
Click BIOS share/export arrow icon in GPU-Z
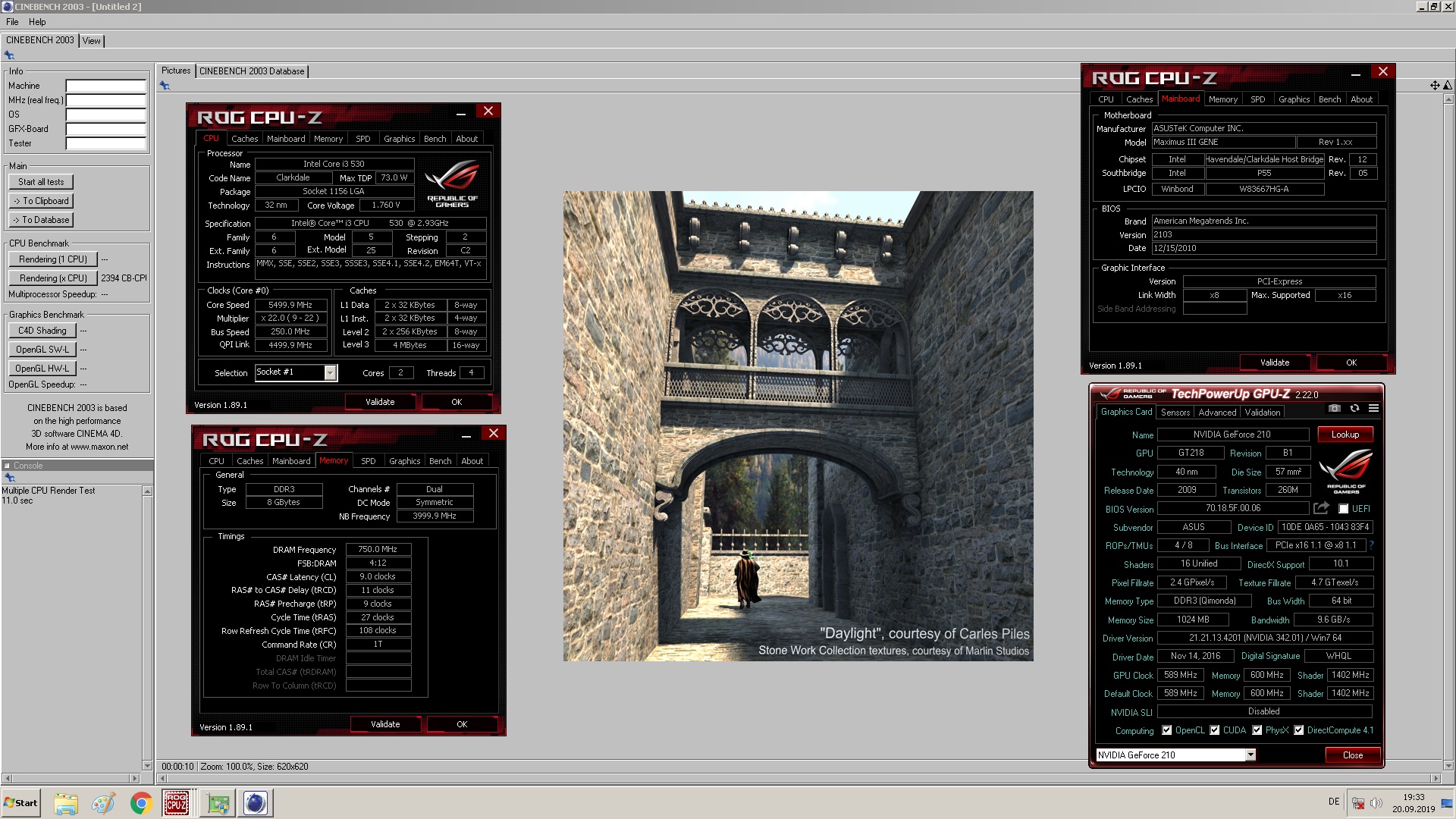1322,508
